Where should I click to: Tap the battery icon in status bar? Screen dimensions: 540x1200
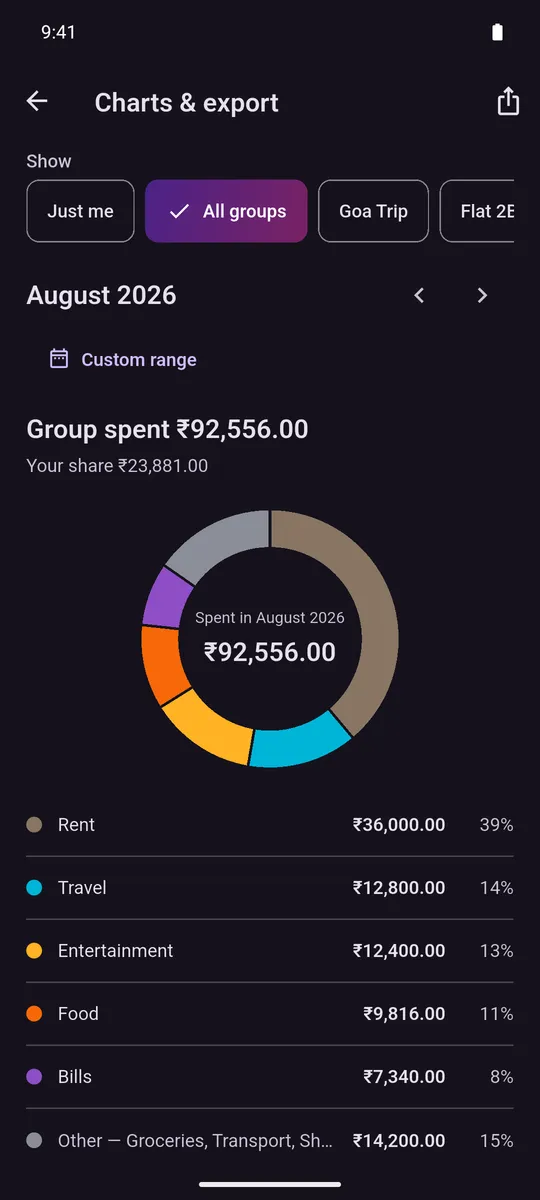(498, 32)
